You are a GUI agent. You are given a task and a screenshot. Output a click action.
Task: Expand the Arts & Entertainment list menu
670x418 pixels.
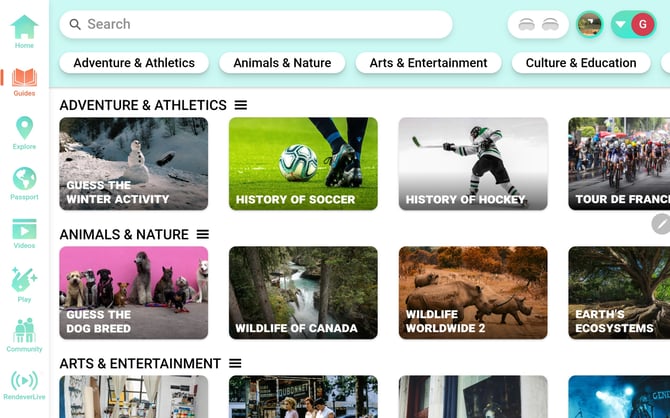(x=235, y=363)
